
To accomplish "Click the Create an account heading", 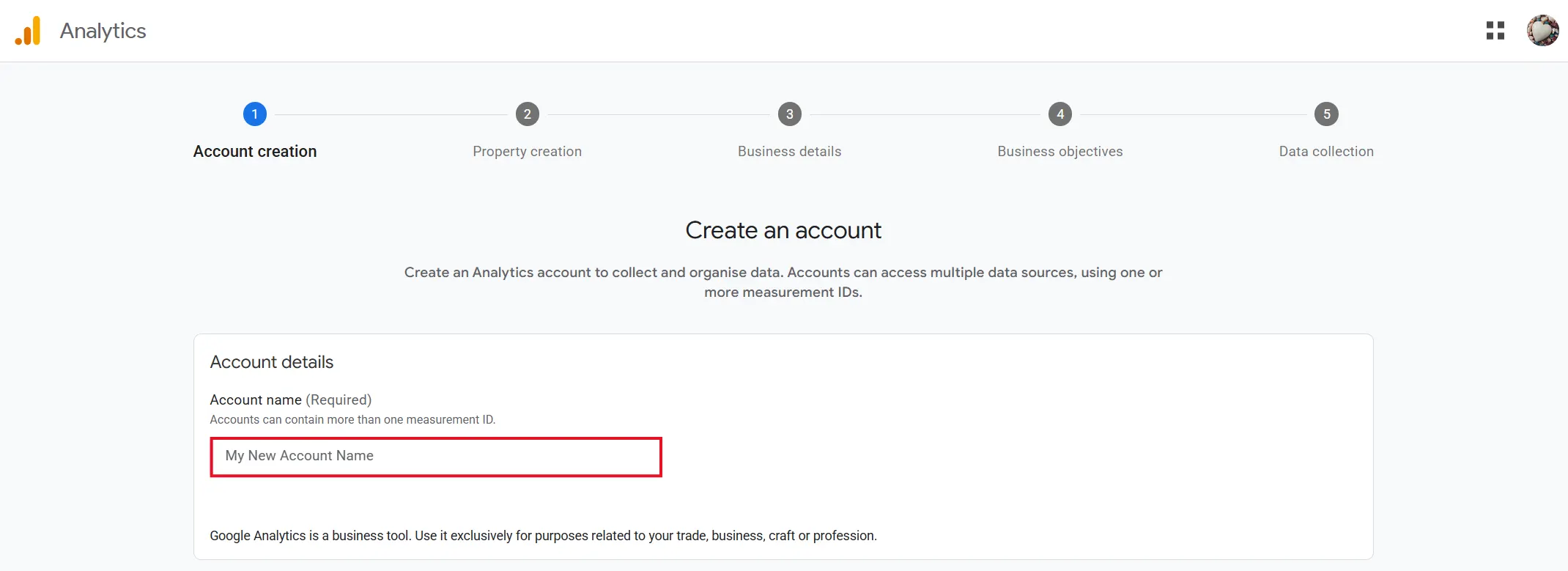I will [x=783, y=230].
